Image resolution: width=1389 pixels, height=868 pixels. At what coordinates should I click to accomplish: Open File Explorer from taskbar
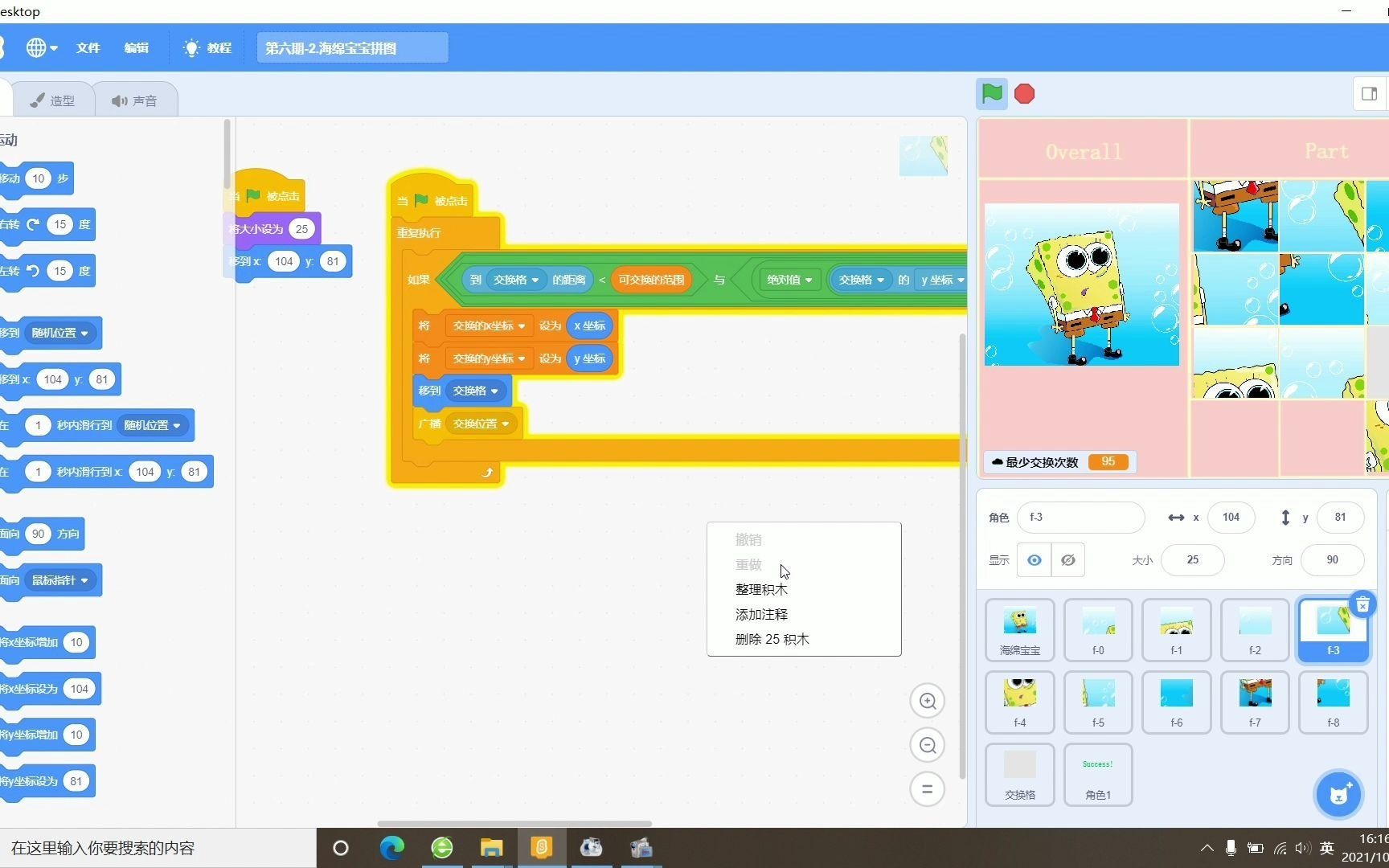(x=491, y=848)
